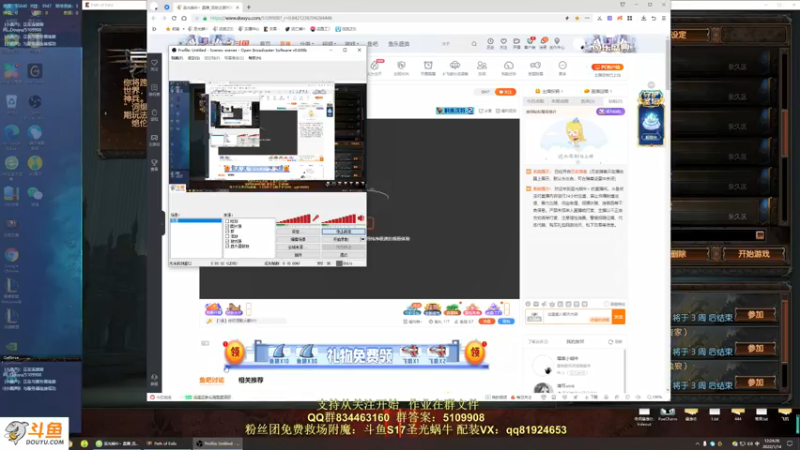
Task: Click PC客户端 button at top right
Action: [607, 67]
